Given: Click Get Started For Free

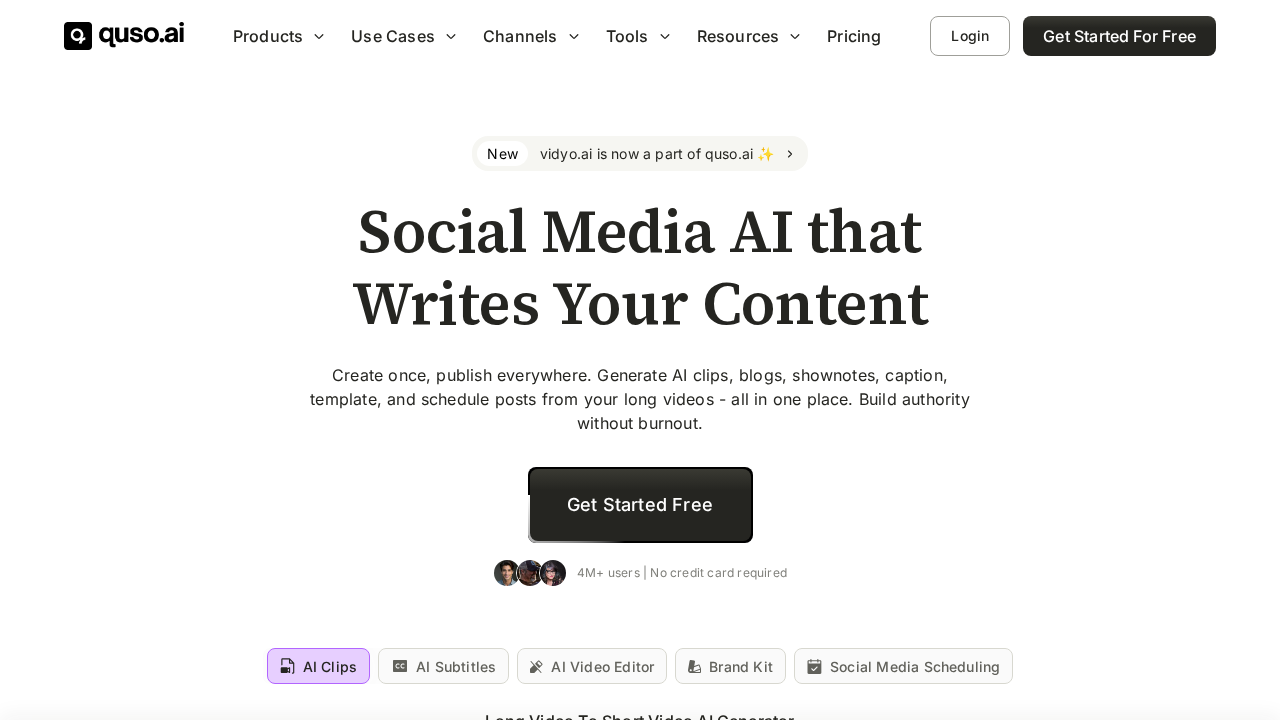Looking at the screenshot, I should click(1119, 36).
